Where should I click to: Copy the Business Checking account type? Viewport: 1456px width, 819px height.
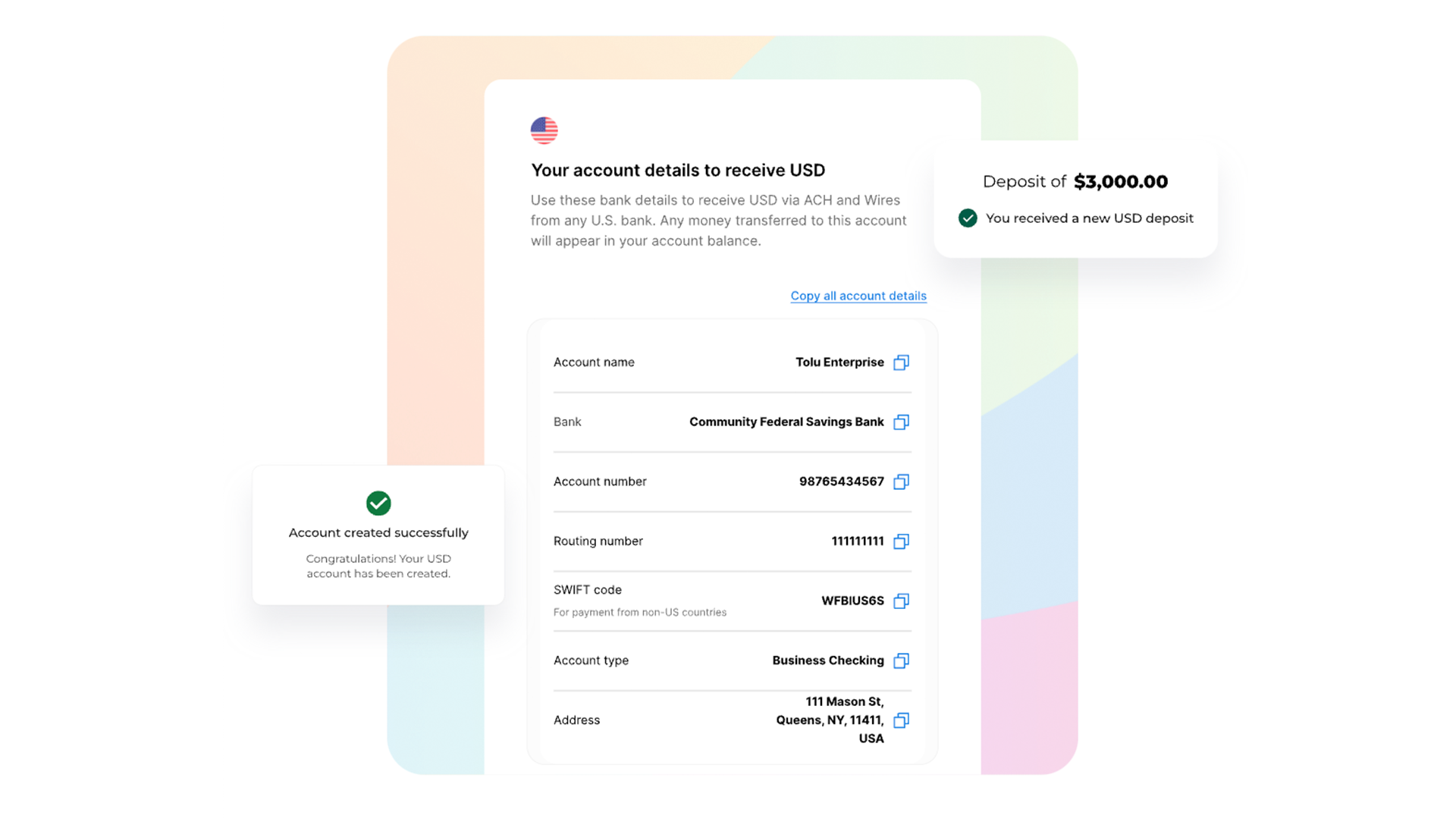pos(901,661)
